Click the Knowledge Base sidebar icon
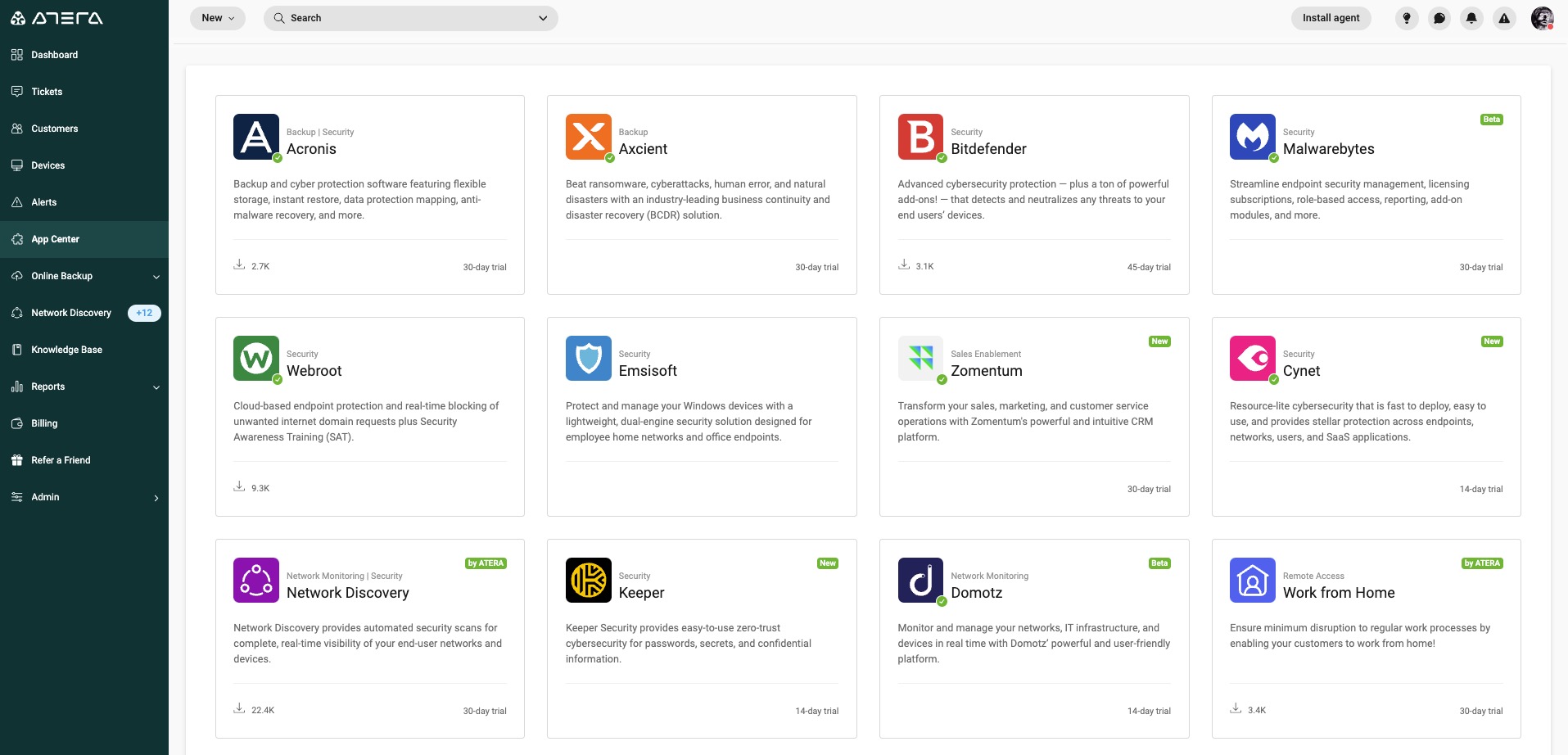Screen dimensions: 1568x755 pyautogui.click(x=17, y=350)
